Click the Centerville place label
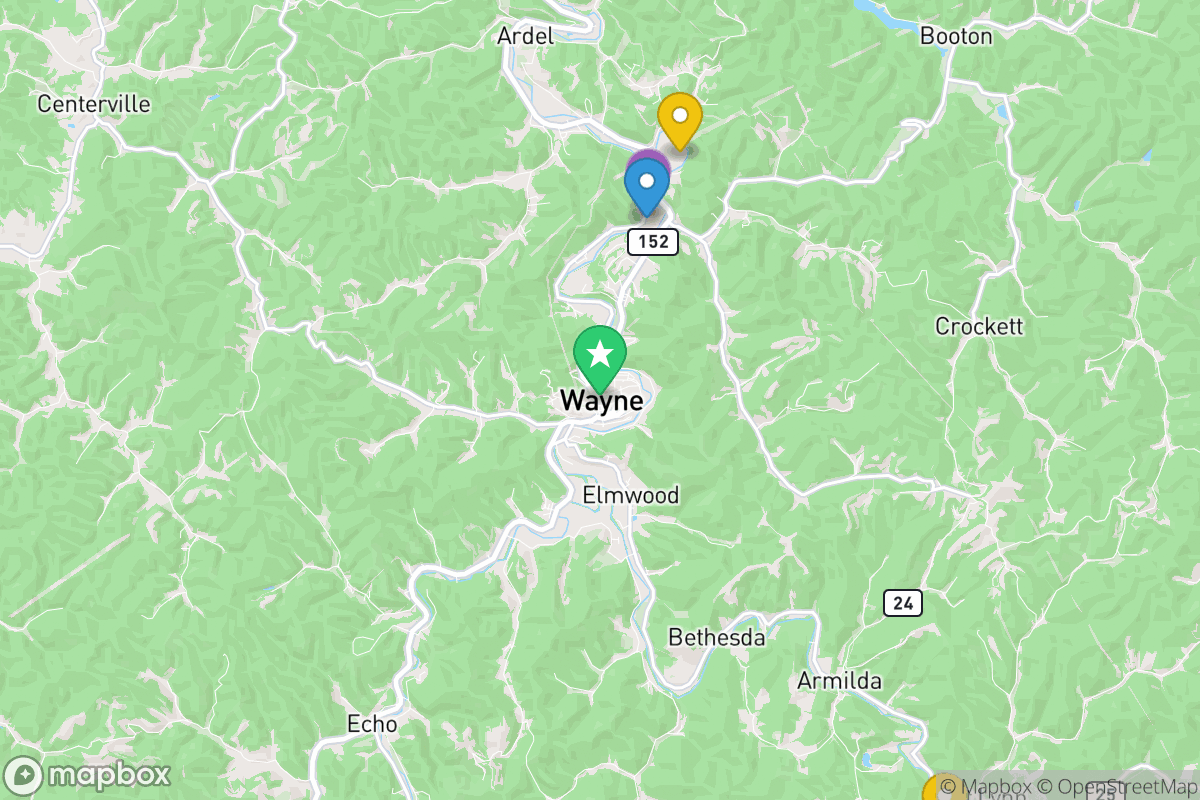This screenshot has height=800, width=1200. pos(94,103)
